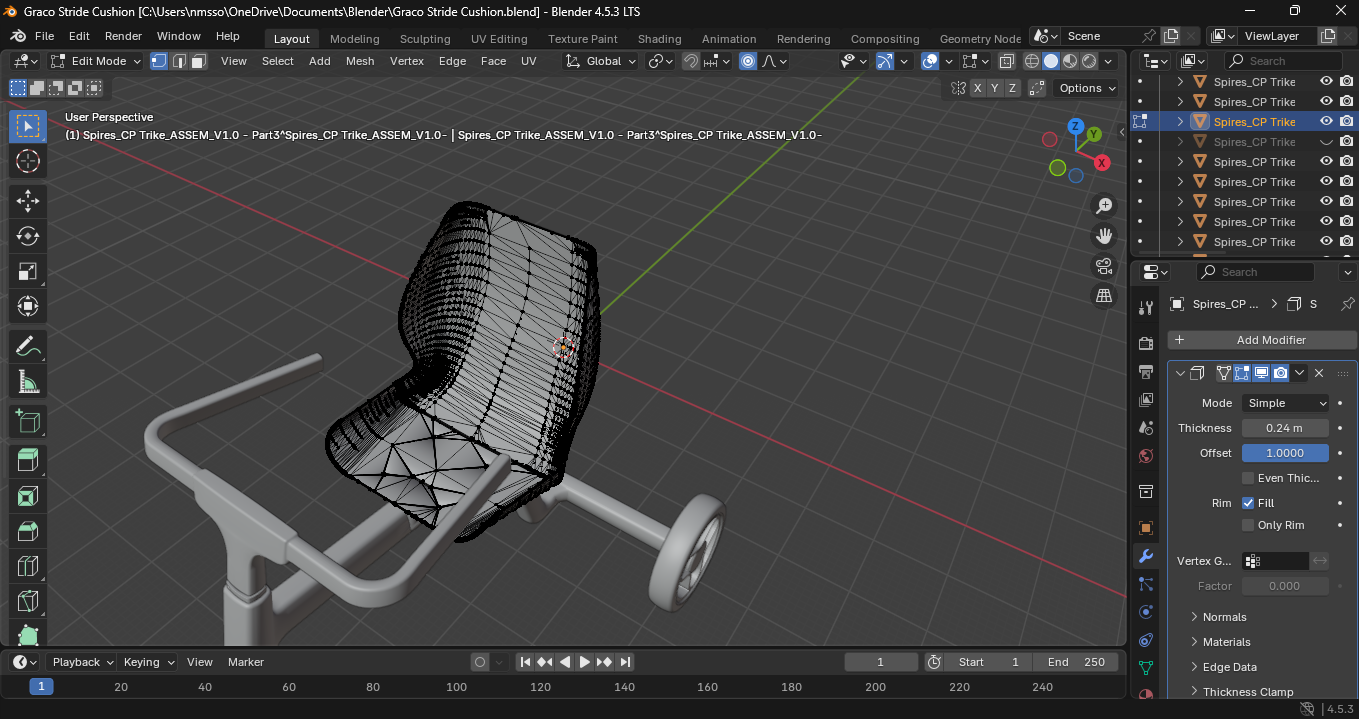Viewport: 1359px width, 719px height.
Task: Switch to the UV Editing workspace tab
Action: tap(498, 39)
